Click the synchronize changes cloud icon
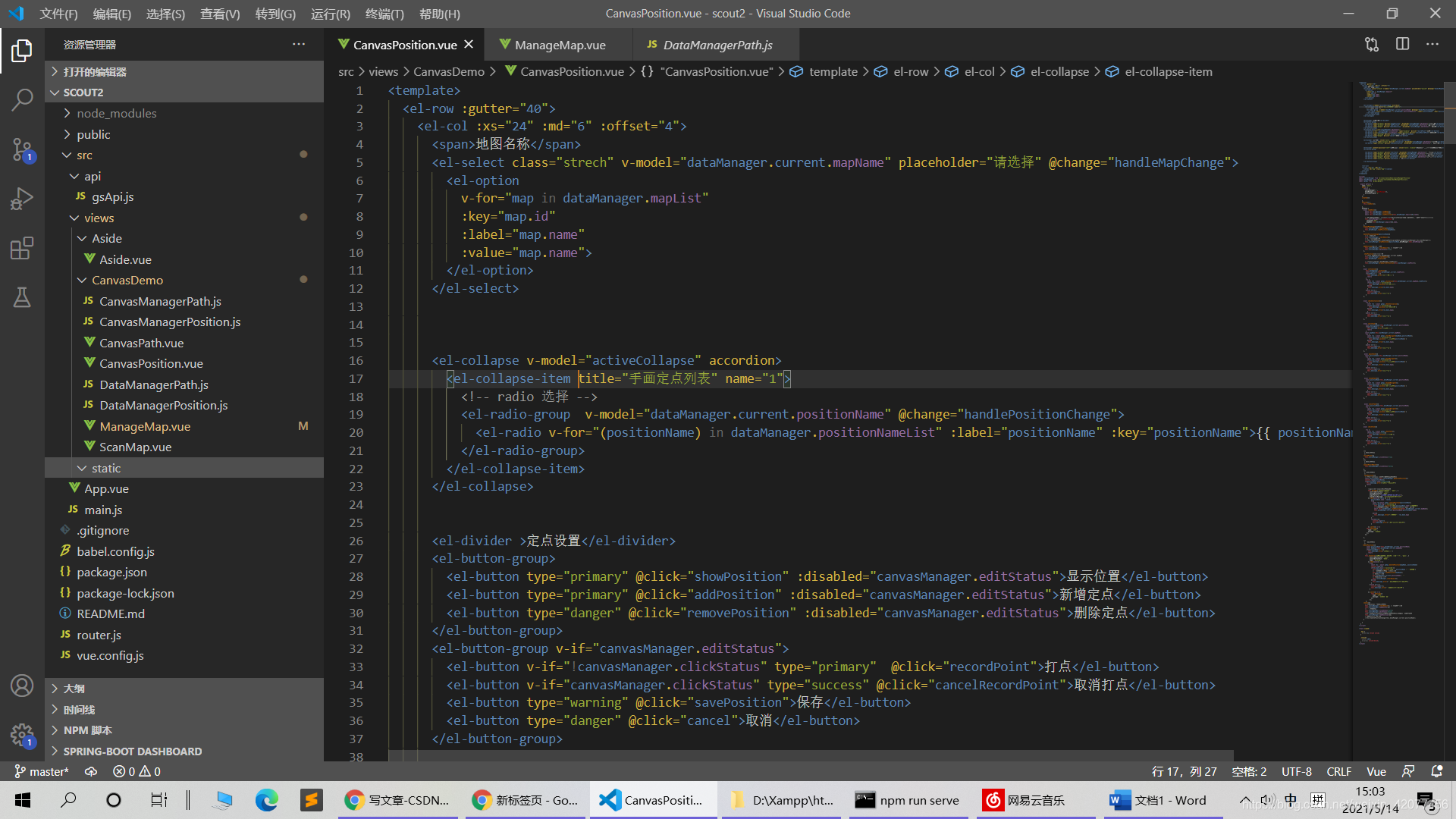The height and width of the screenshot is (819, 1456). (x=91, y=771)
